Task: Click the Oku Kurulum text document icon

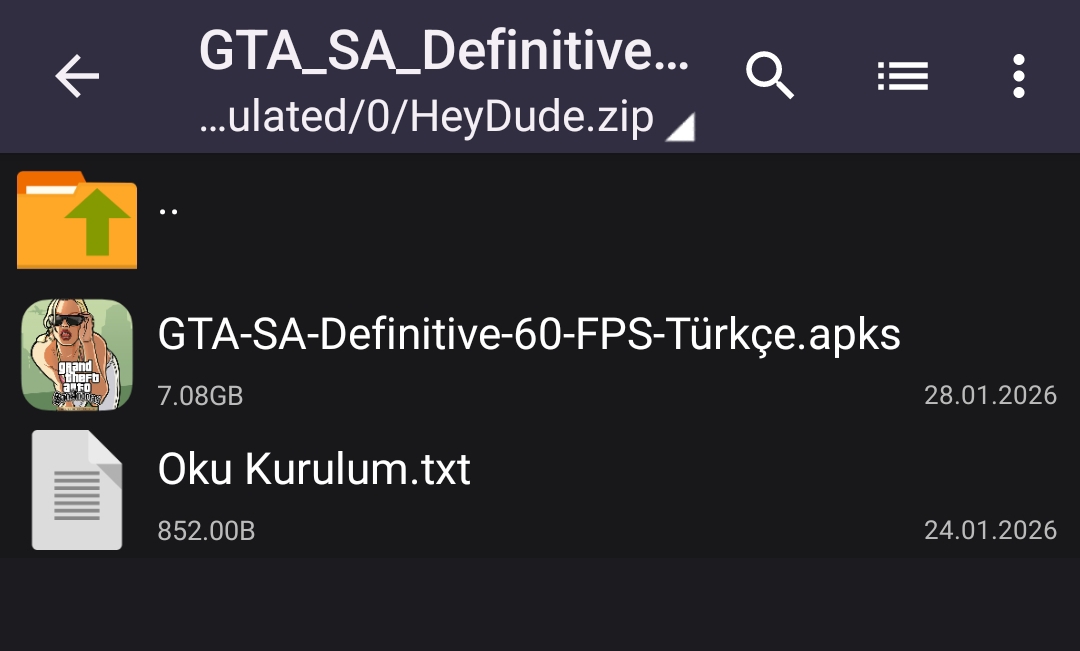Action: pos(77,490)
